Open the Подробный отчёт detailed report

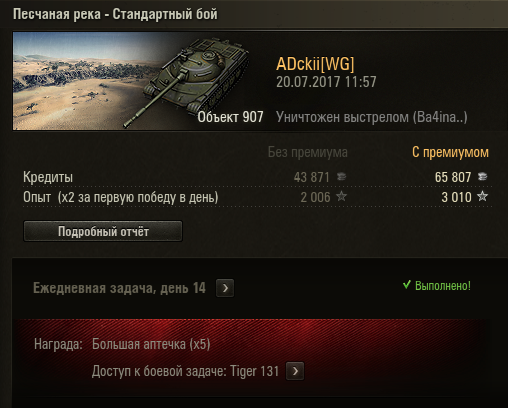point(103,231)
